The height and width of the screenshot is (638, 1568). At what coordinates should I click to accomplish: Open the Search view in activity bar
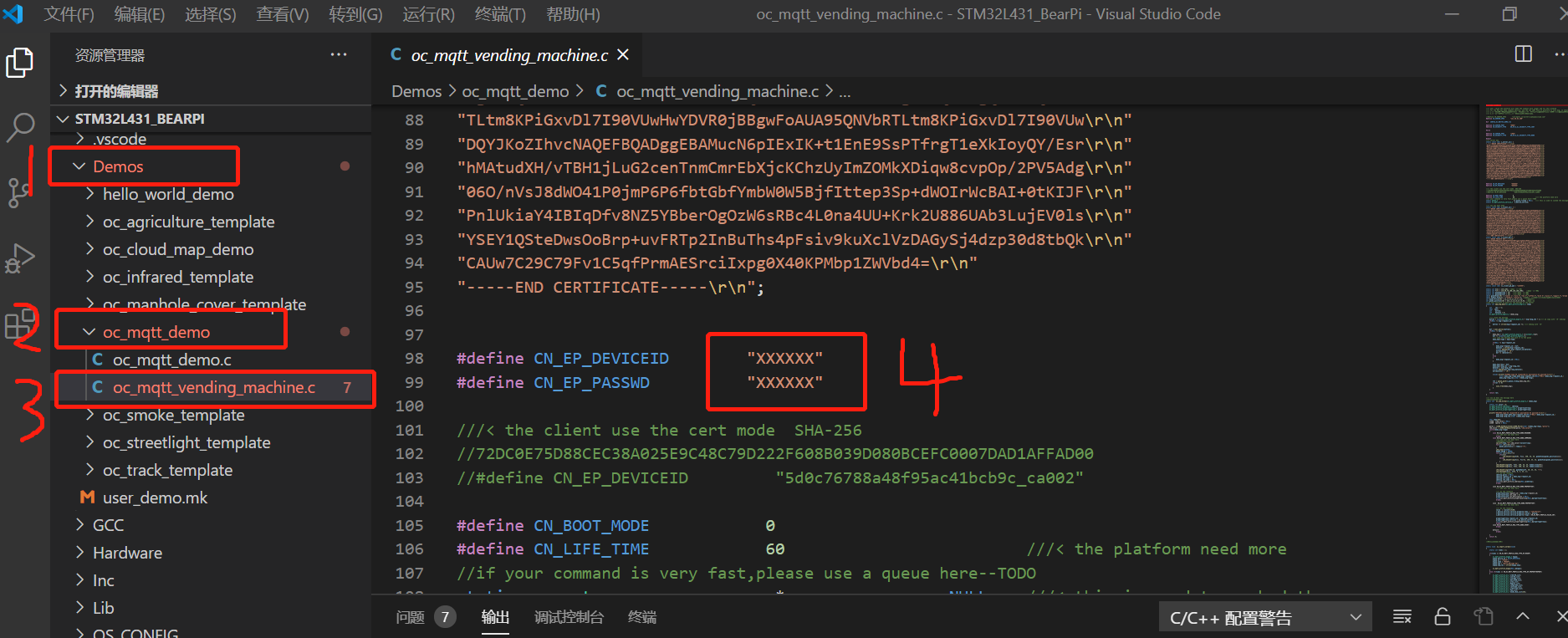pyautogui.click(x=19, y=127)
